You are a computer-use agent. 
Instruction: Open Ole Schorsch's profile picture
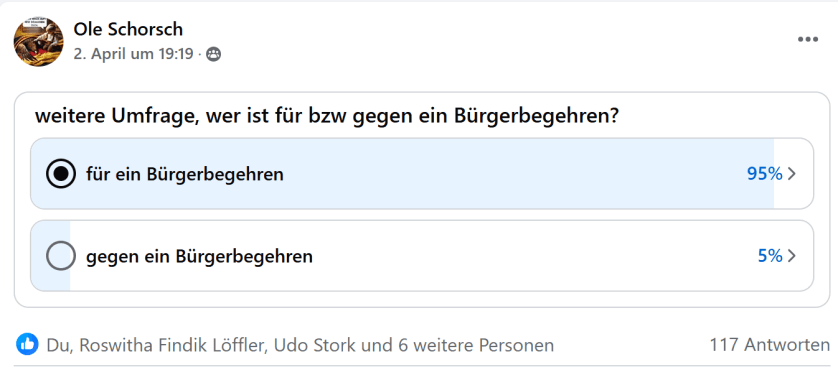tap(38, 41)
